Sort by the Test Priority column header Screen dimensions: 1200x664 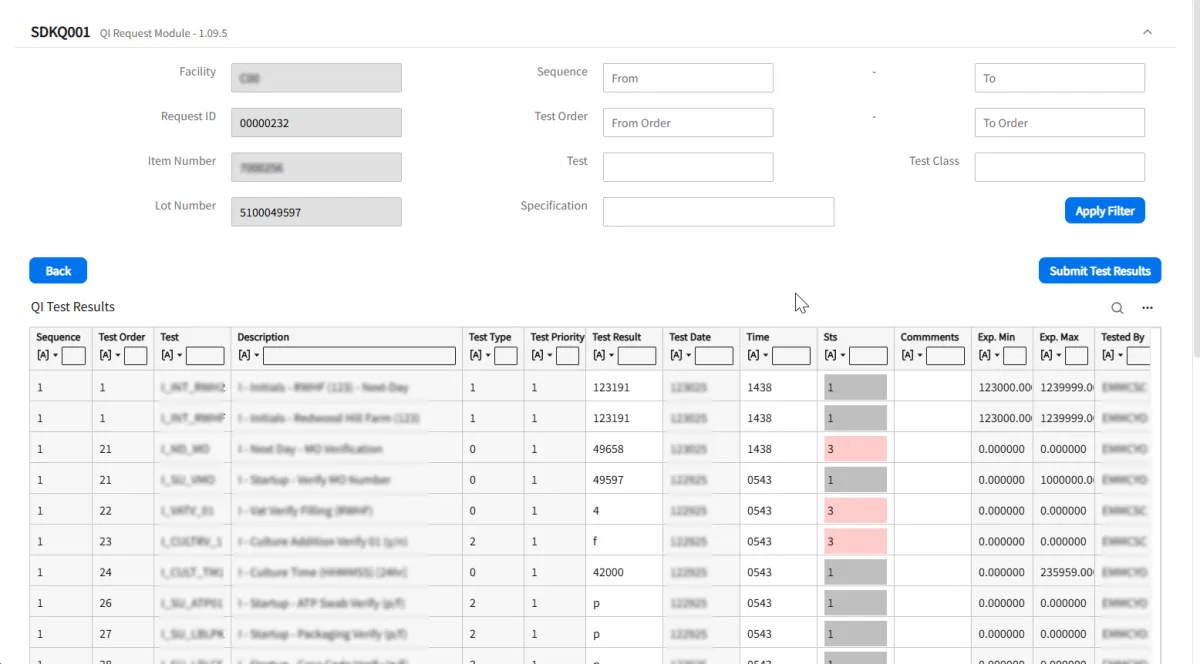557,337
